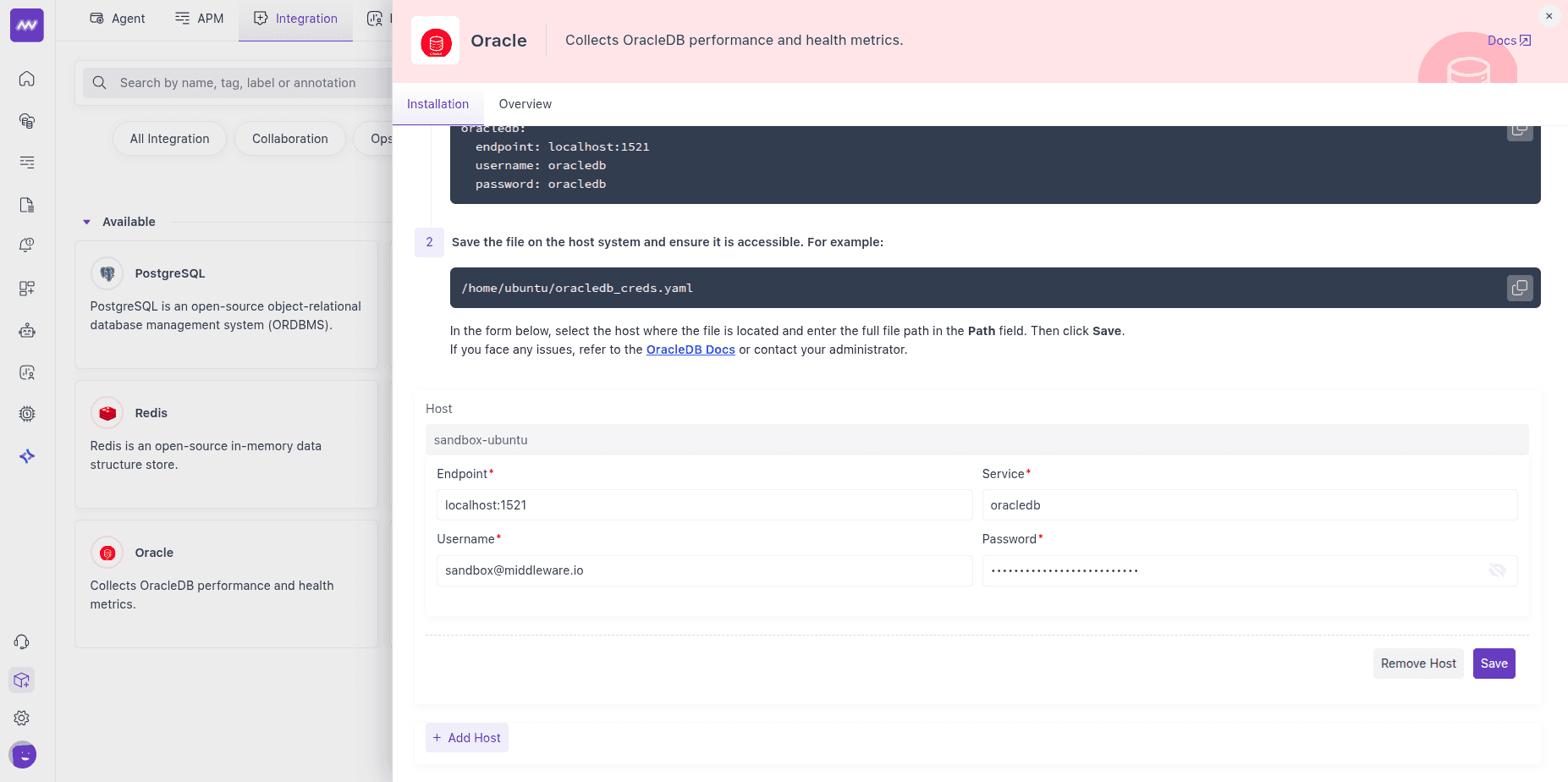Select the Collaboration filter chip

[289, 138]
